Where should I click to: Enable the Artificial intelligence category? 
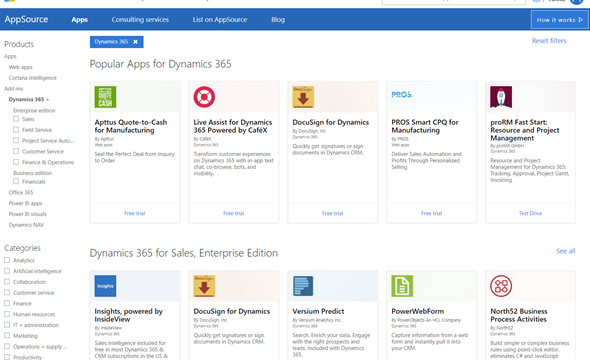click(7, 271)
